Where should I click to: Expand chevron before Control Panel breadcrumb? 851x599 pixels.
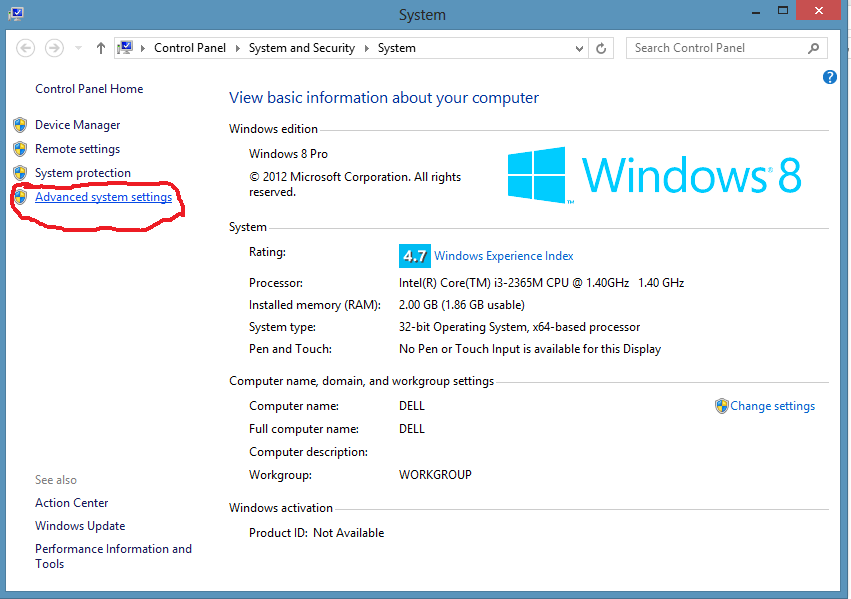coord(143,48)
